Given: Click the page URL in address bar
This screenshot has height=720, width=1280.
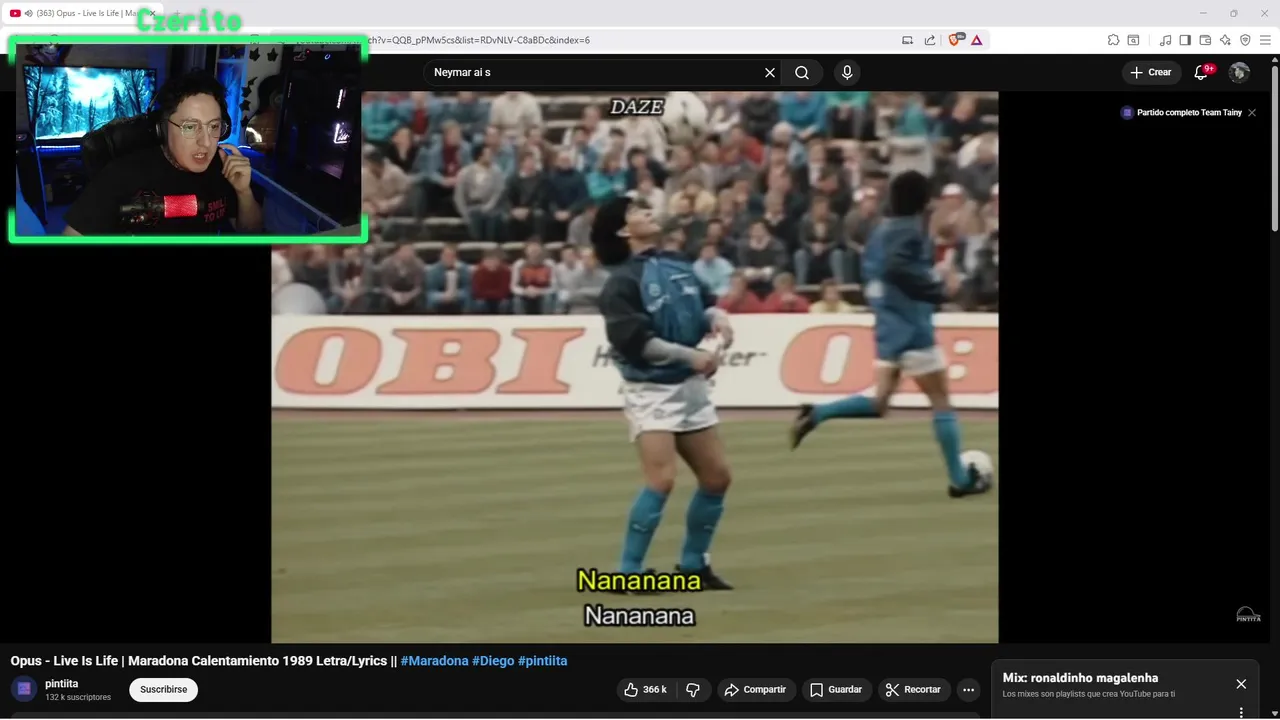Looking at the screenshot, I should click(480, 40).
